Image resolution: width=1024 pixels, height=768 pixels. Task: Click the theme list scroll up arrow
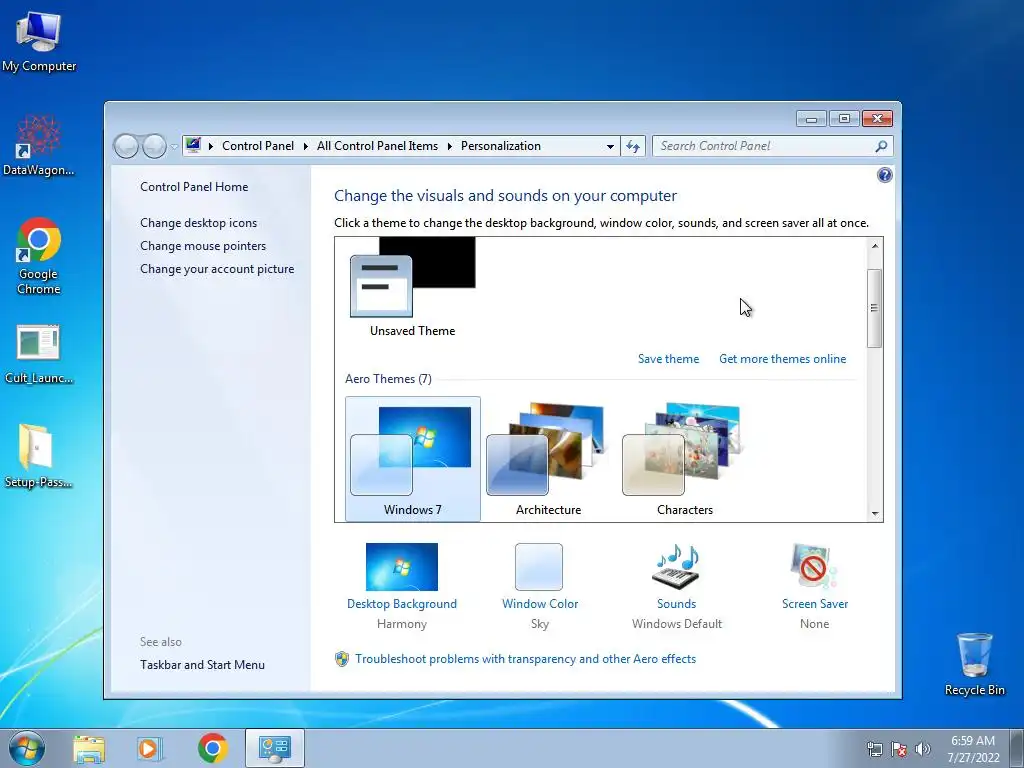click(x=875, y=246)
